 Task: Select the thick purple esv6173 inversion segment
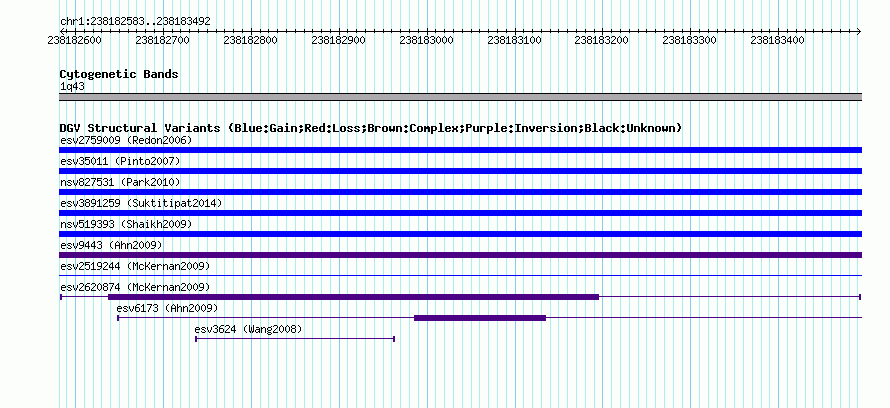[x=480, y=318]
